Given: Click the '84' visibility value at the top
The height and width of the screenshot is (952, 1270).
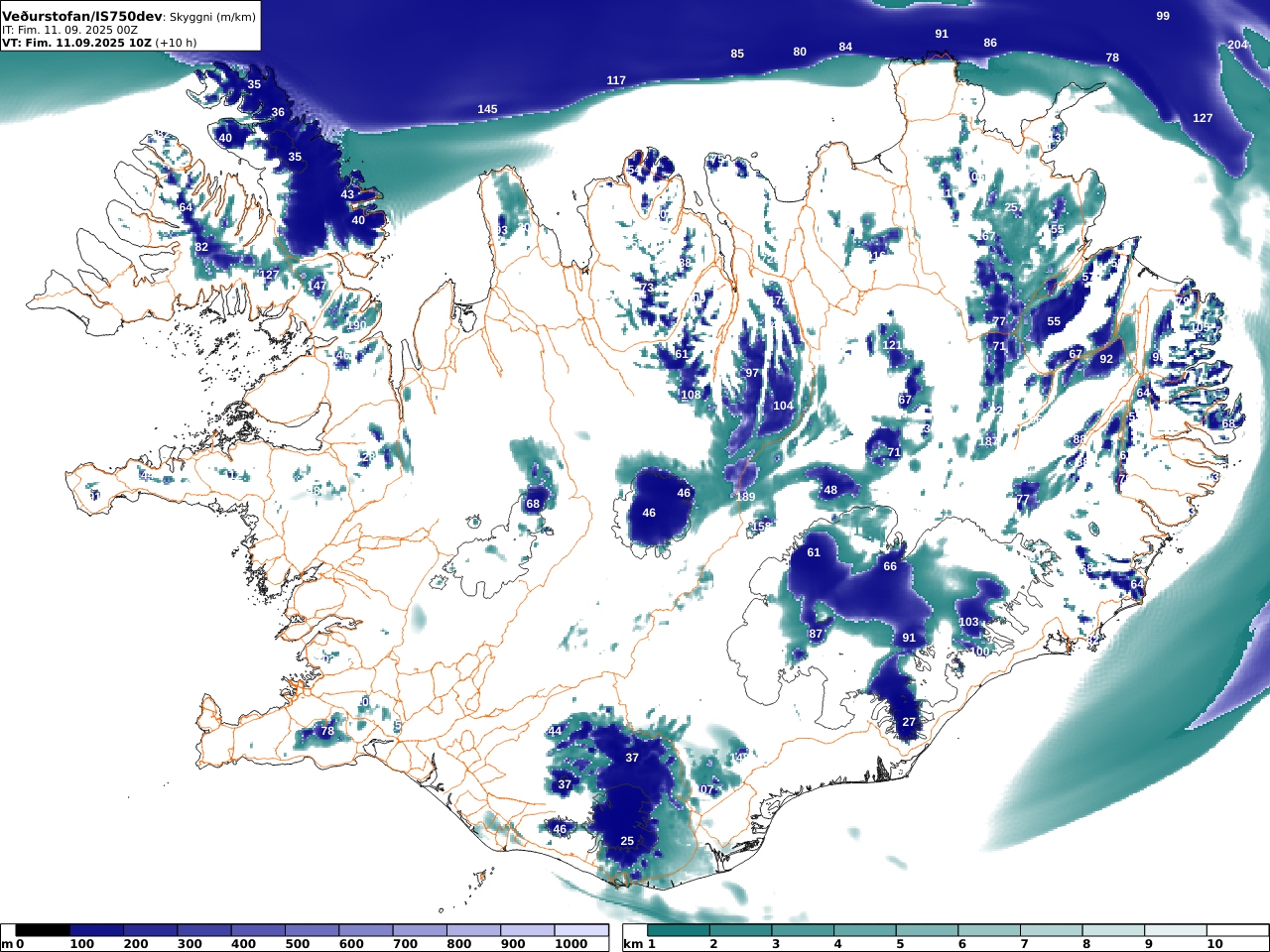Looking at the screenshot, I should pyautogui.click(x=845, y=47).
